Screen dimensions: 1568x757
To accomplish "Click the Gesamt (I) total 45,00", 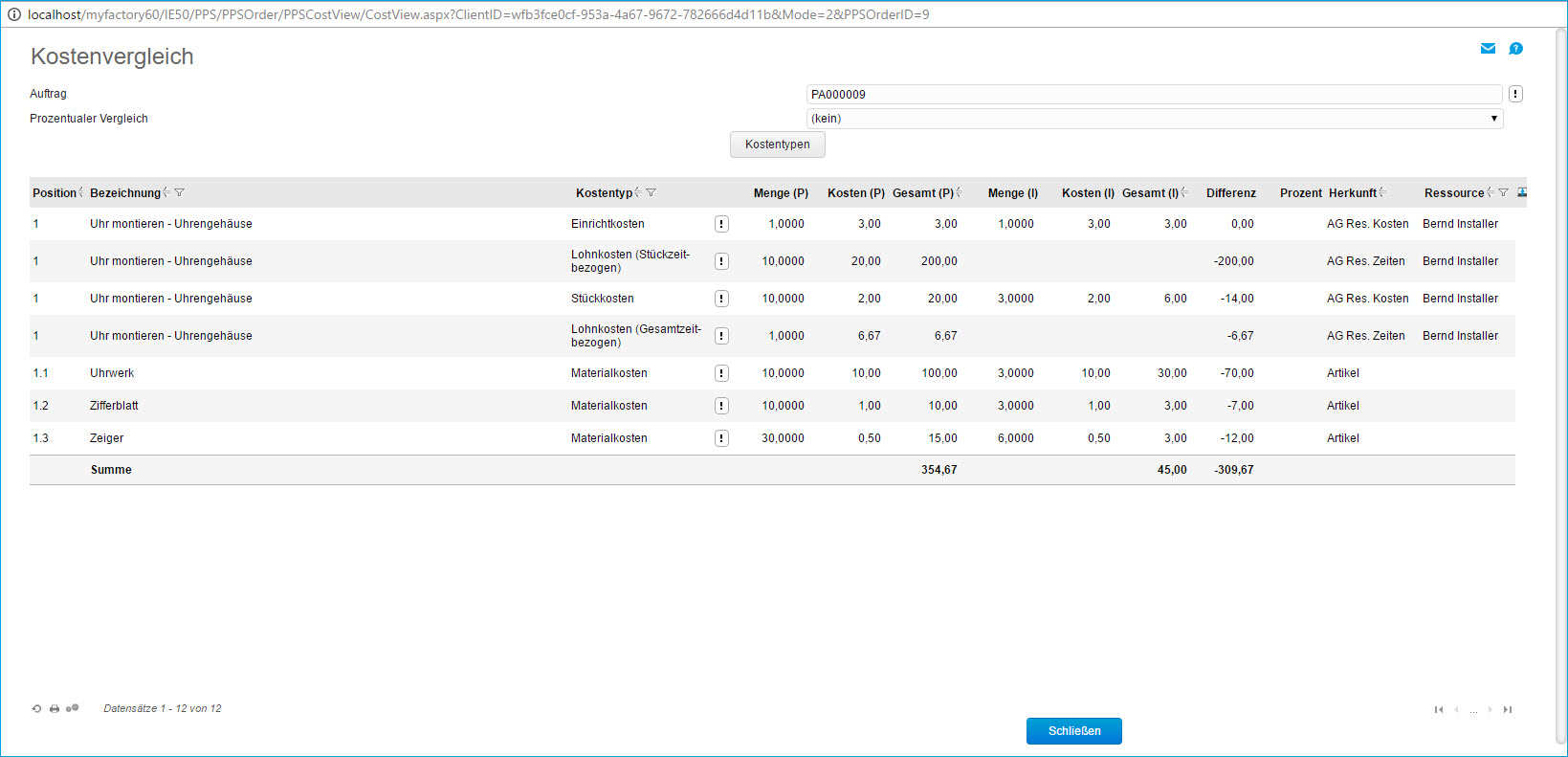I will pos(1172,470).
